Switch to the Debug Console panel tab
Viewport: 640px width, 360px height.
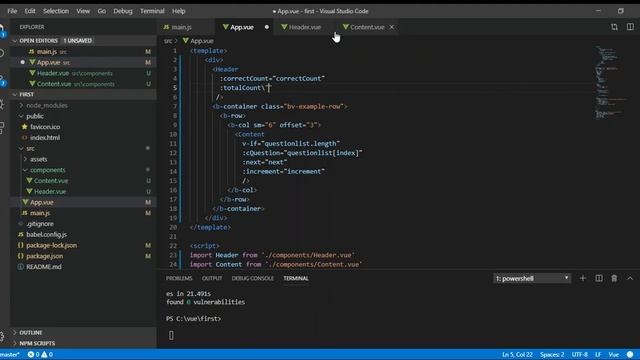click(253, 278)
